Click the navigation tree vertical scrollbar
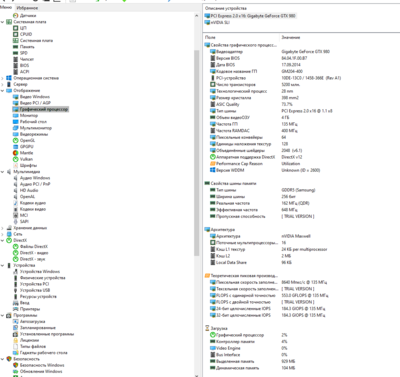 coord(197,153)
